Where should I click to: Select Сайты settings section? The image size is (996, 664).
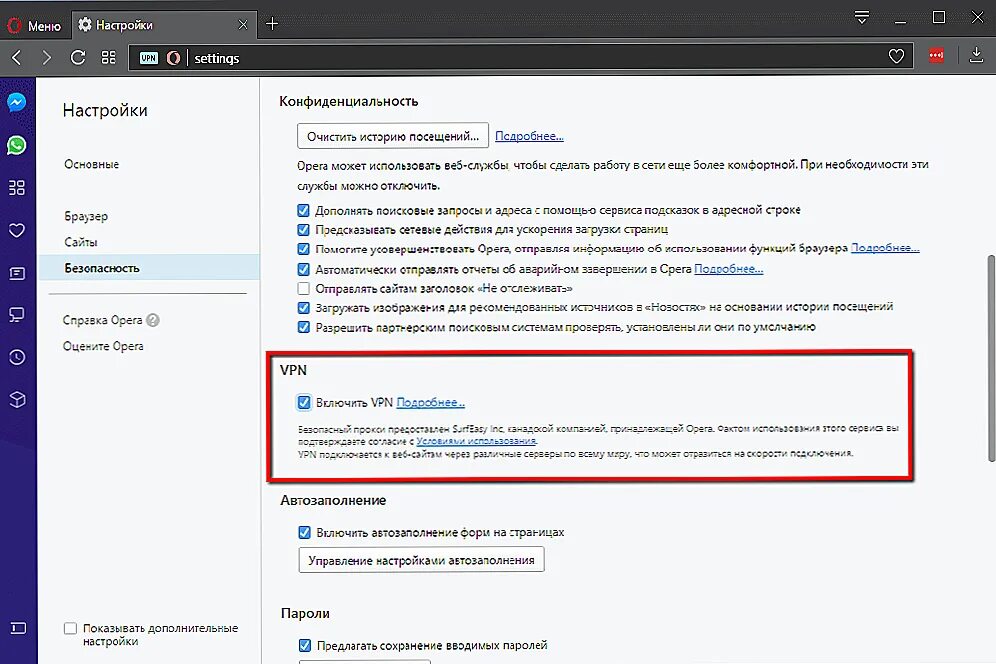[x=81, y=242]
